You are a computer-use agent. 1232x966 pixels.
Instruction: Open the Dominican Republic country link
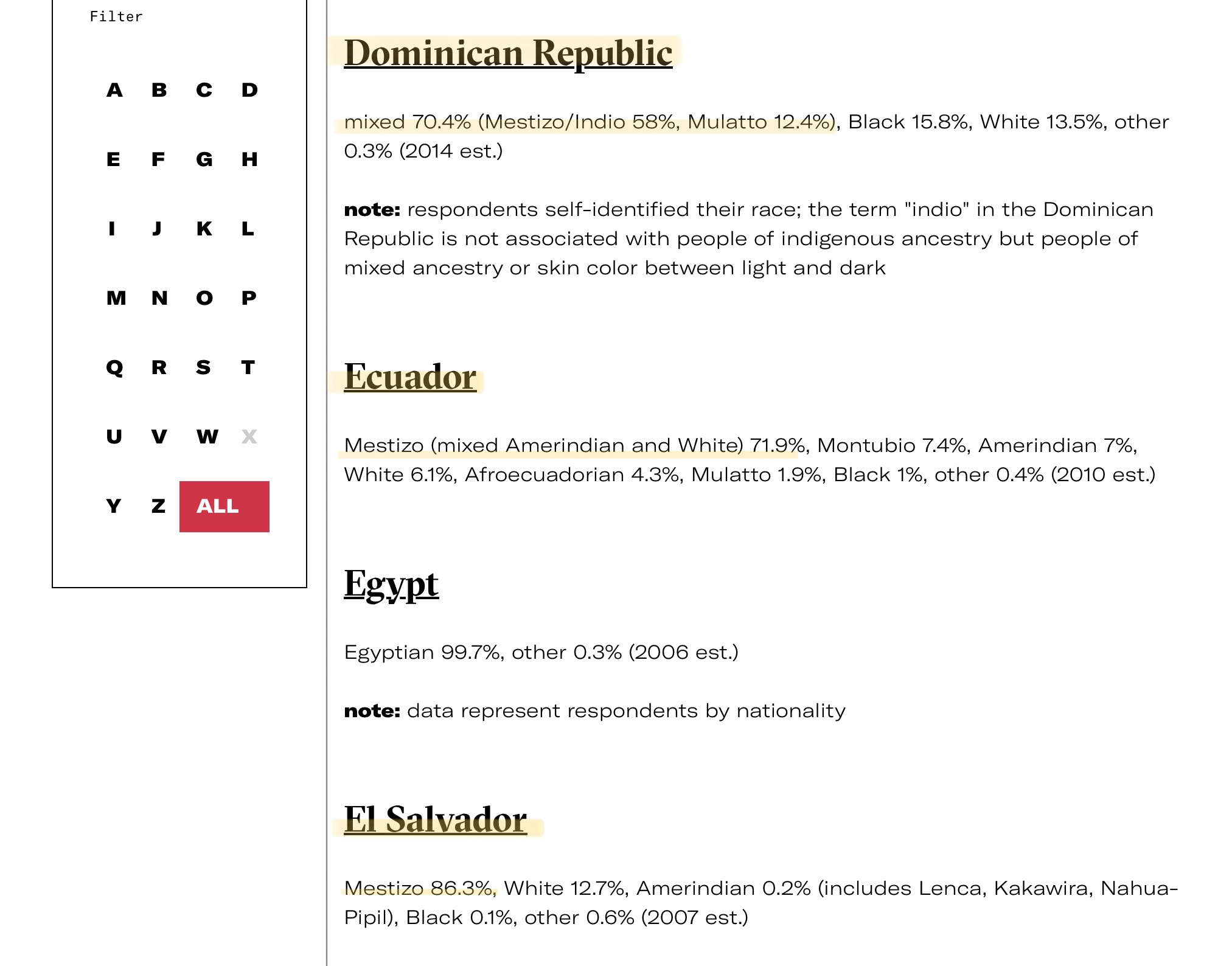pos(508,54)
